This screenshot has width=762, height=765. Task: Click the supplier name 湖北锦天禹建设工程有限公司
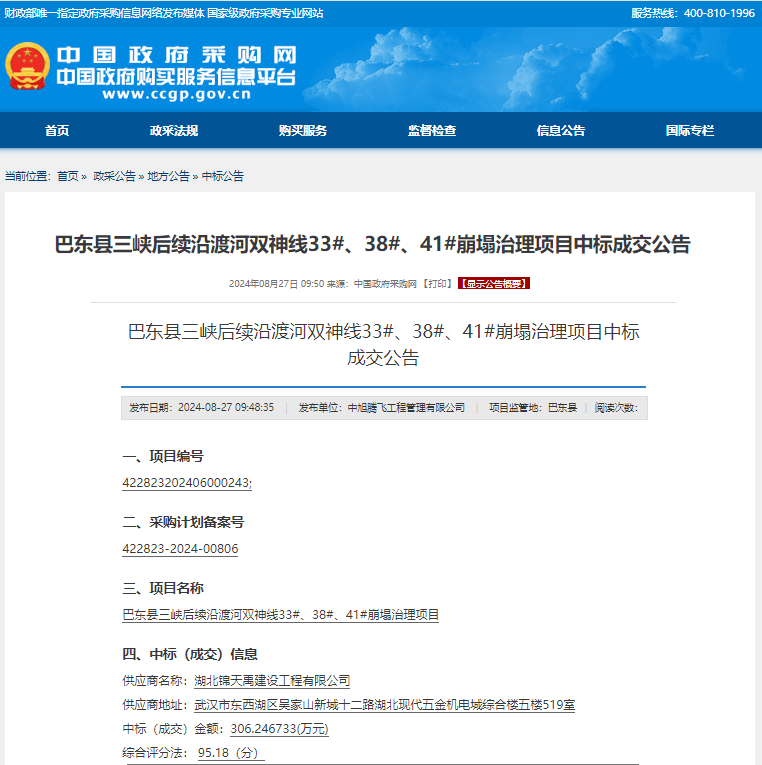click(272, 681)
